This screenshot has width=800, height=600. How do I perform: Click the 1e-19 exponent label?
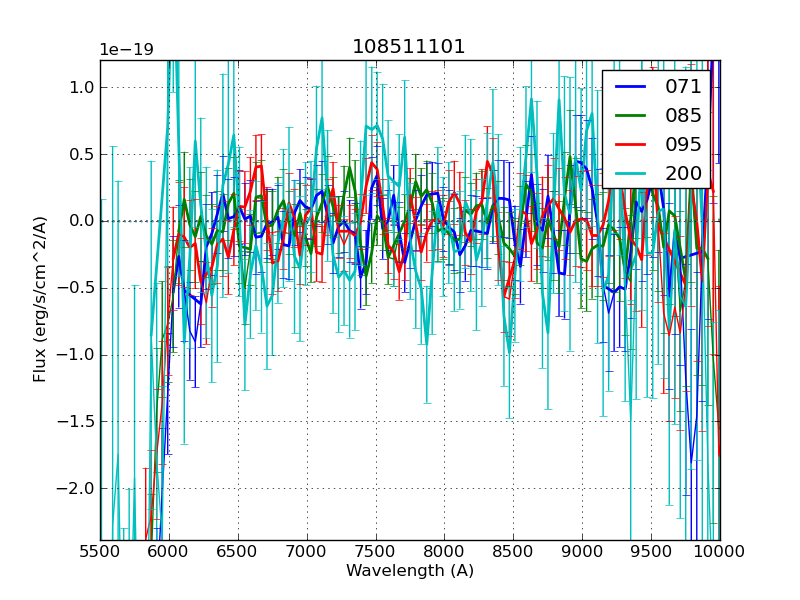(x=126, y=50)
